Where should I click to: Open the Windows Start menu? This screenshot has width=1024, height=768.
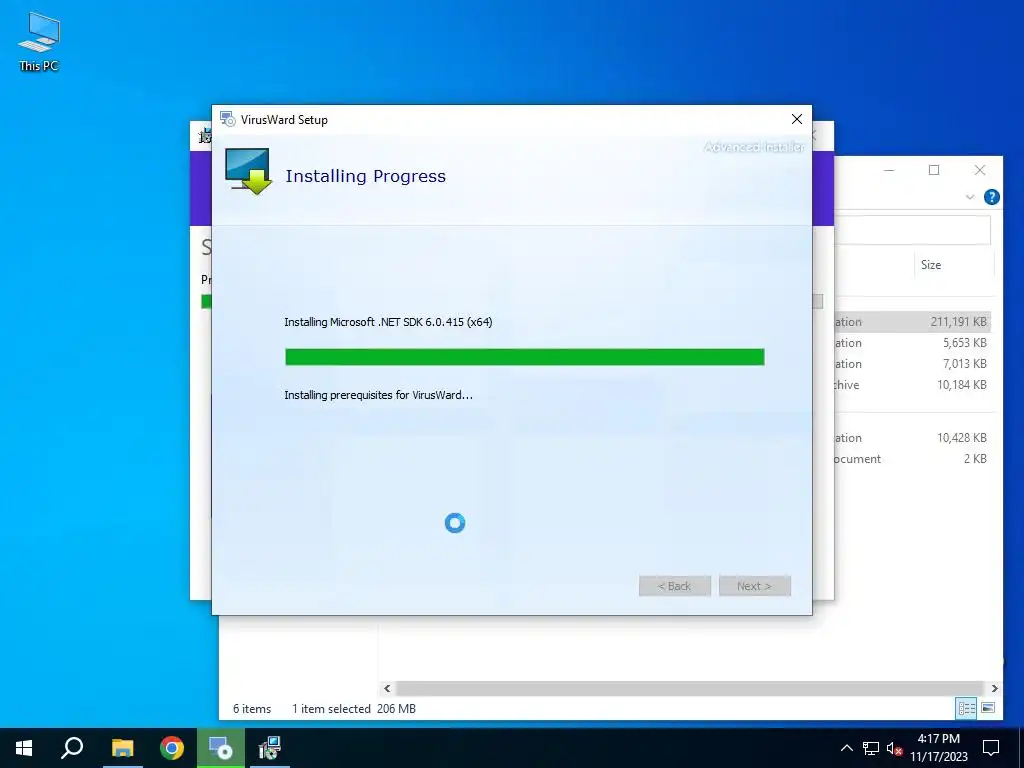[24, 748]
